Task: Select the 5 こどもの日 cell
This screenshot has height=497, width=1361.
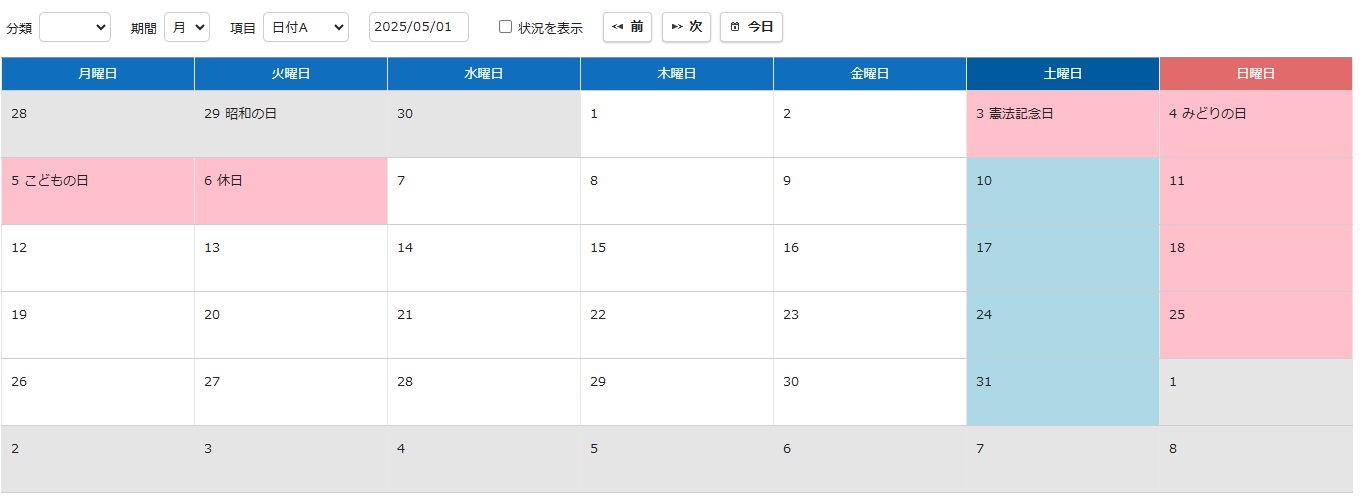Action: [x=98, y=191]
